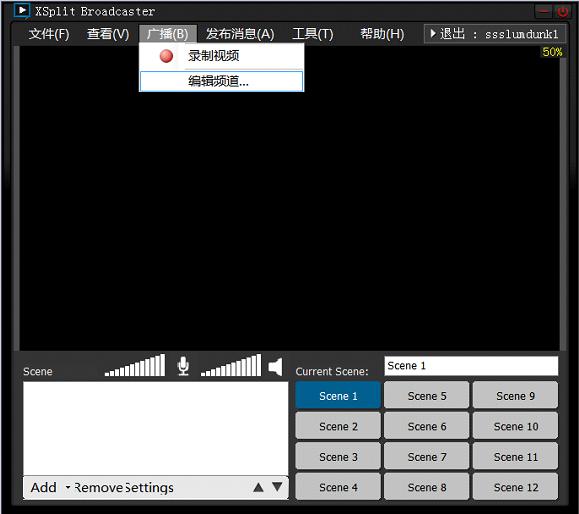Click the Current Scene name field
Image resolution: width=579 pixels, height=514 pixels.
tap(471, 366)
